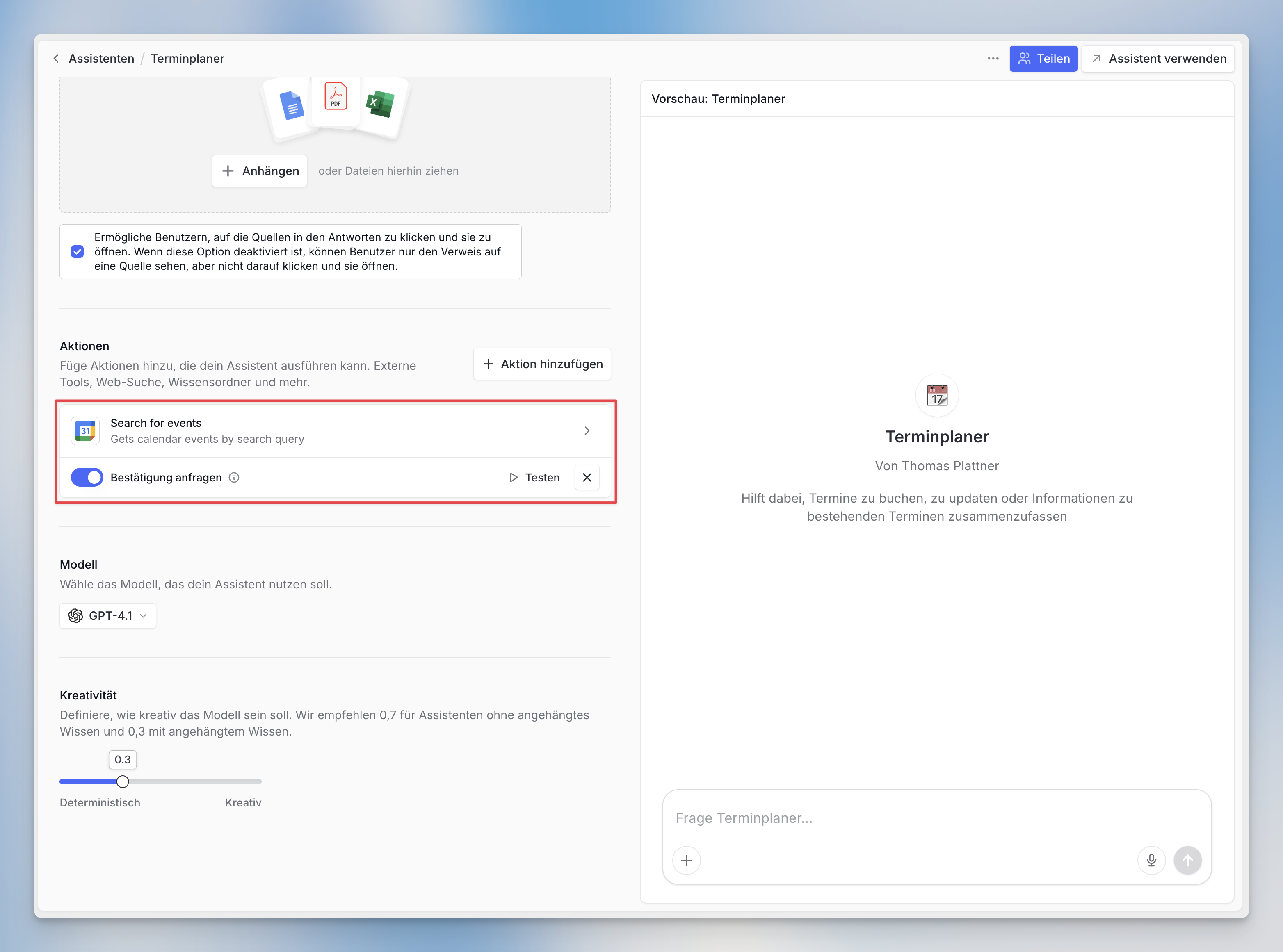Screen dimensions: 1283x952
Task: Toggle the Bestätigung anfragen switch
Action: tap(87, 477)
